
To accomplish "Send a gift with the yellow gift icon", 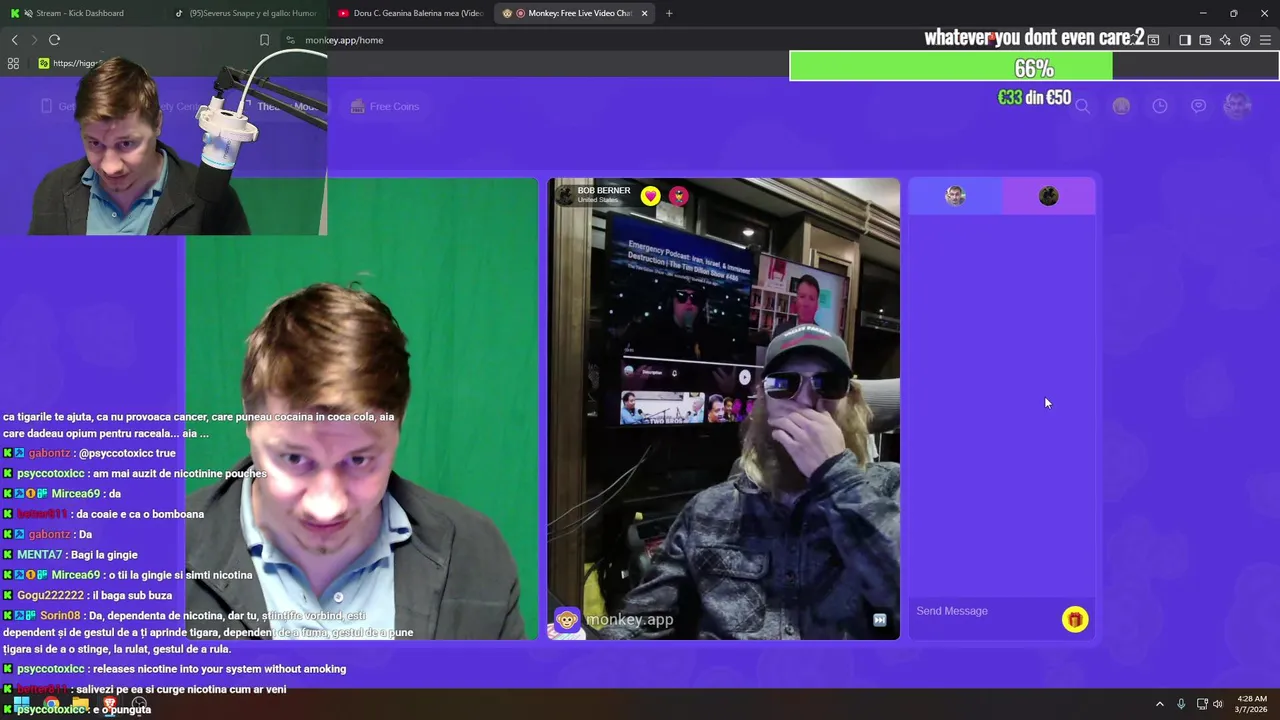I will [1075, 620].
